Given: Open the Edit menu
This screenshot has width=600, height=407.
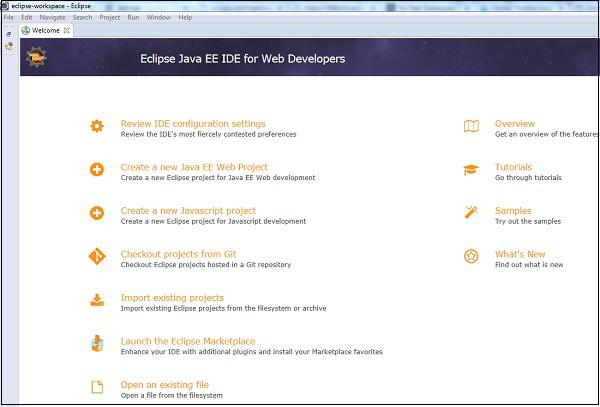Looking at the screenshot, I should 26,18.
